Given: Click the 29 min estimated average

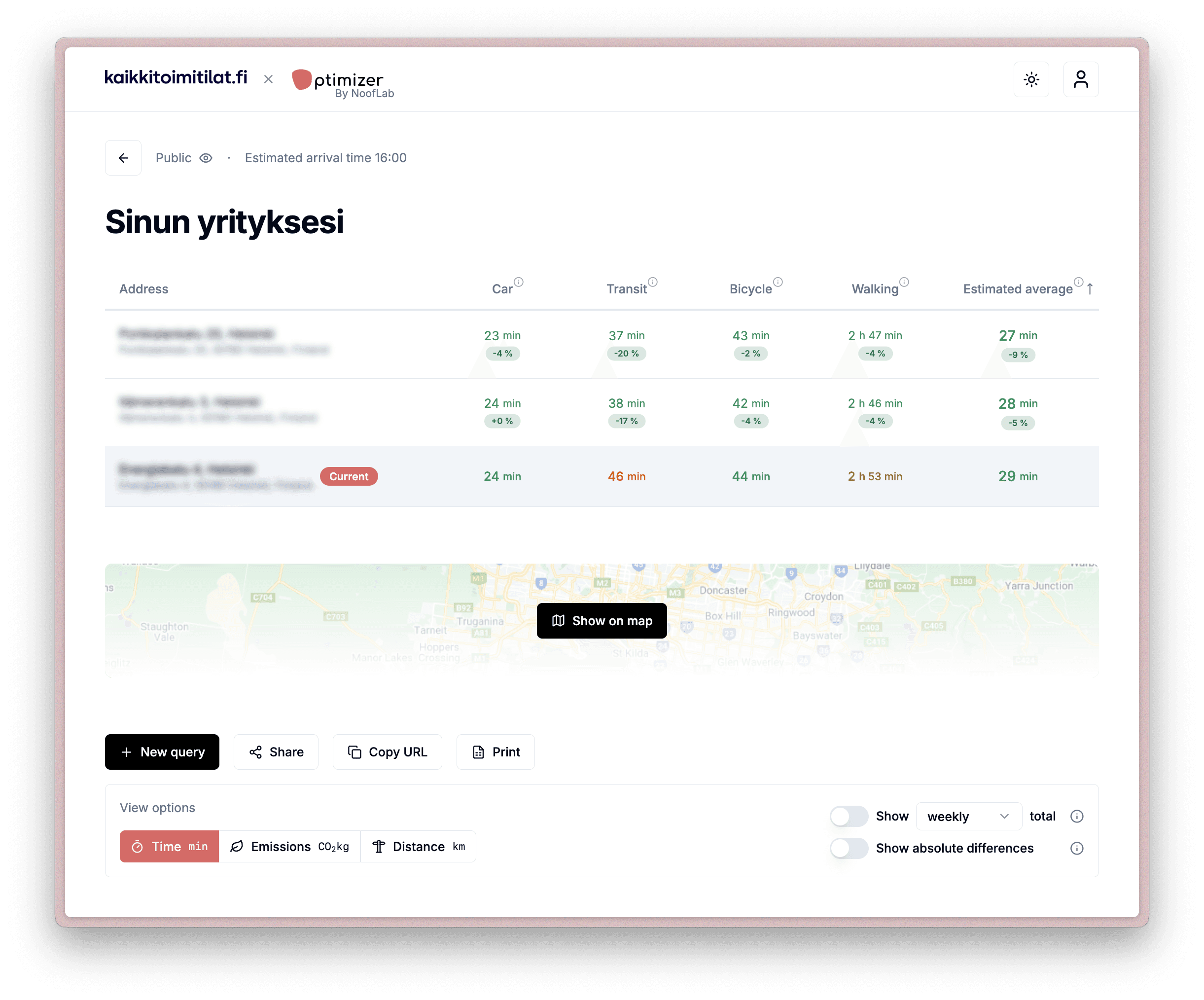Looking at the screenshot, I should 1018,476.
